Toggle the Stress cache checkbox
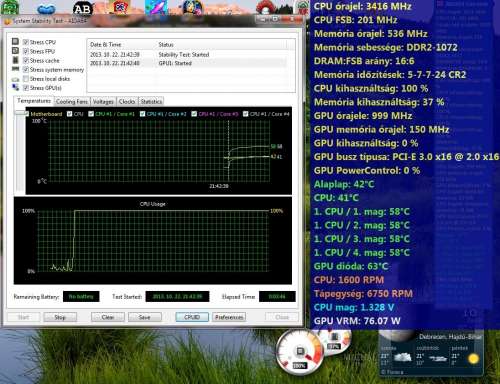500x384 pixels. [x=26, y=60]
